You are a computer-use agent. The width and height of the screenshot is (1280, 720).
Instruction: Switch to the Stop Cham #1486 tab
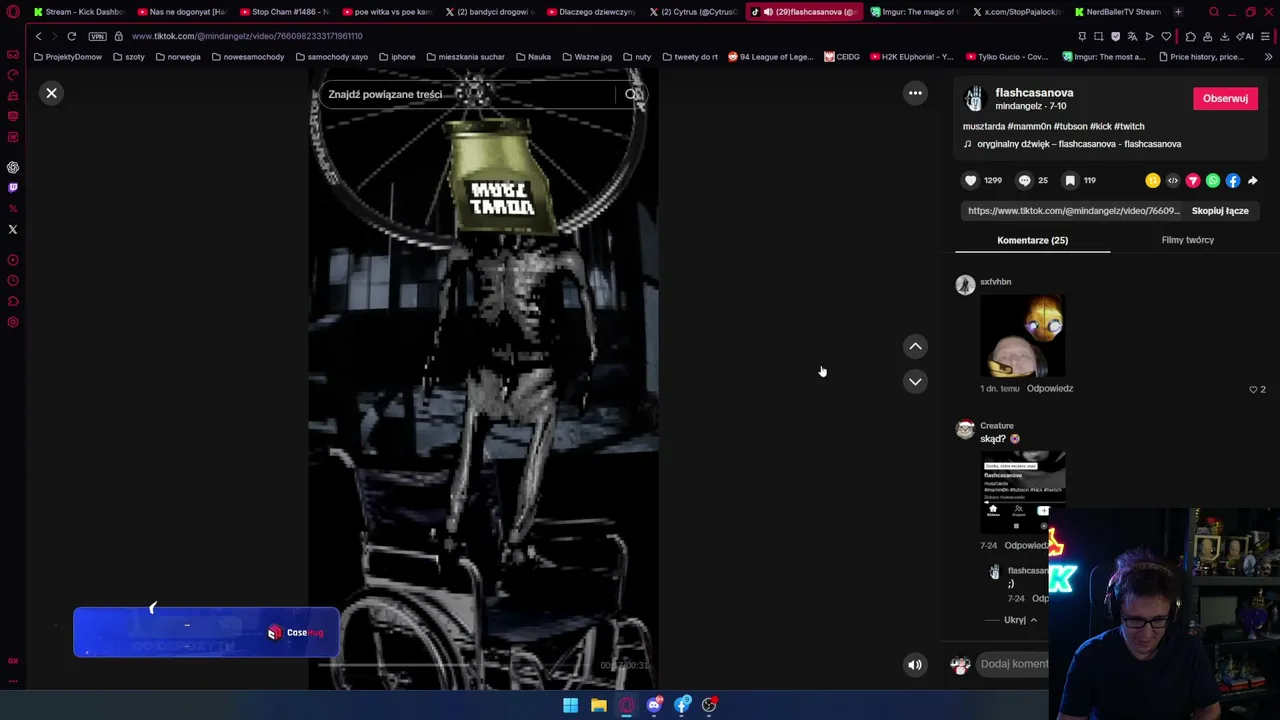pos(284,12)
